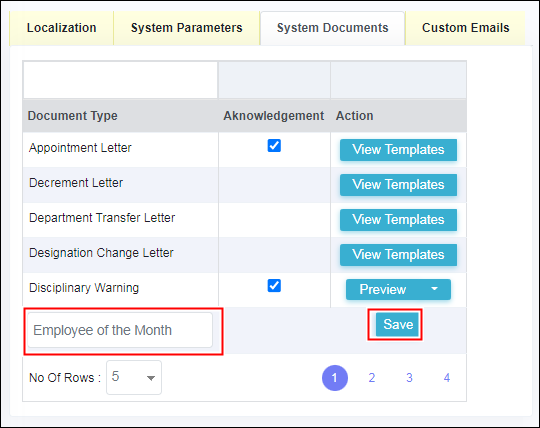This screenshot has height=428, width=540.
Task: Jump to page 3 in pagination
Action: [409, 378]
